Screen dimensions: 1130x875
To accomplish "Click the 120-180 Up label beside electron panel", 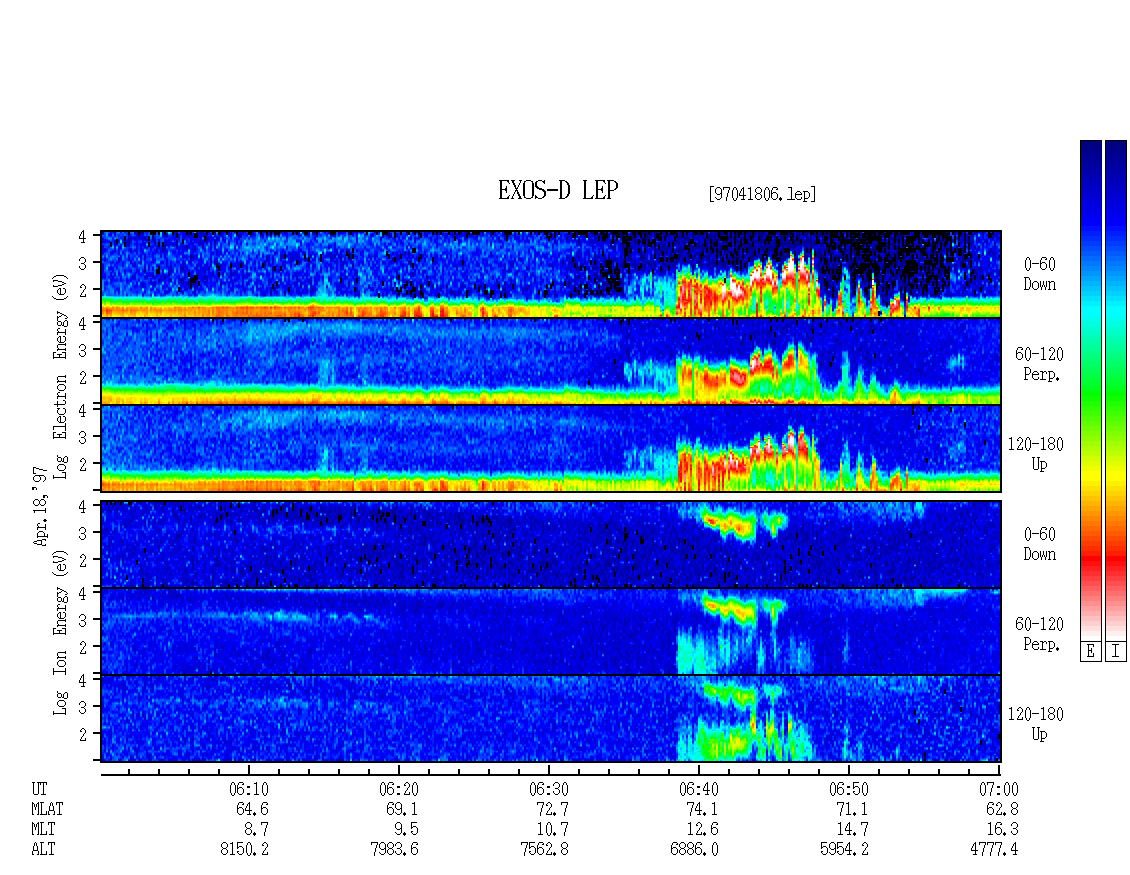I will (x=1036, y=454).
